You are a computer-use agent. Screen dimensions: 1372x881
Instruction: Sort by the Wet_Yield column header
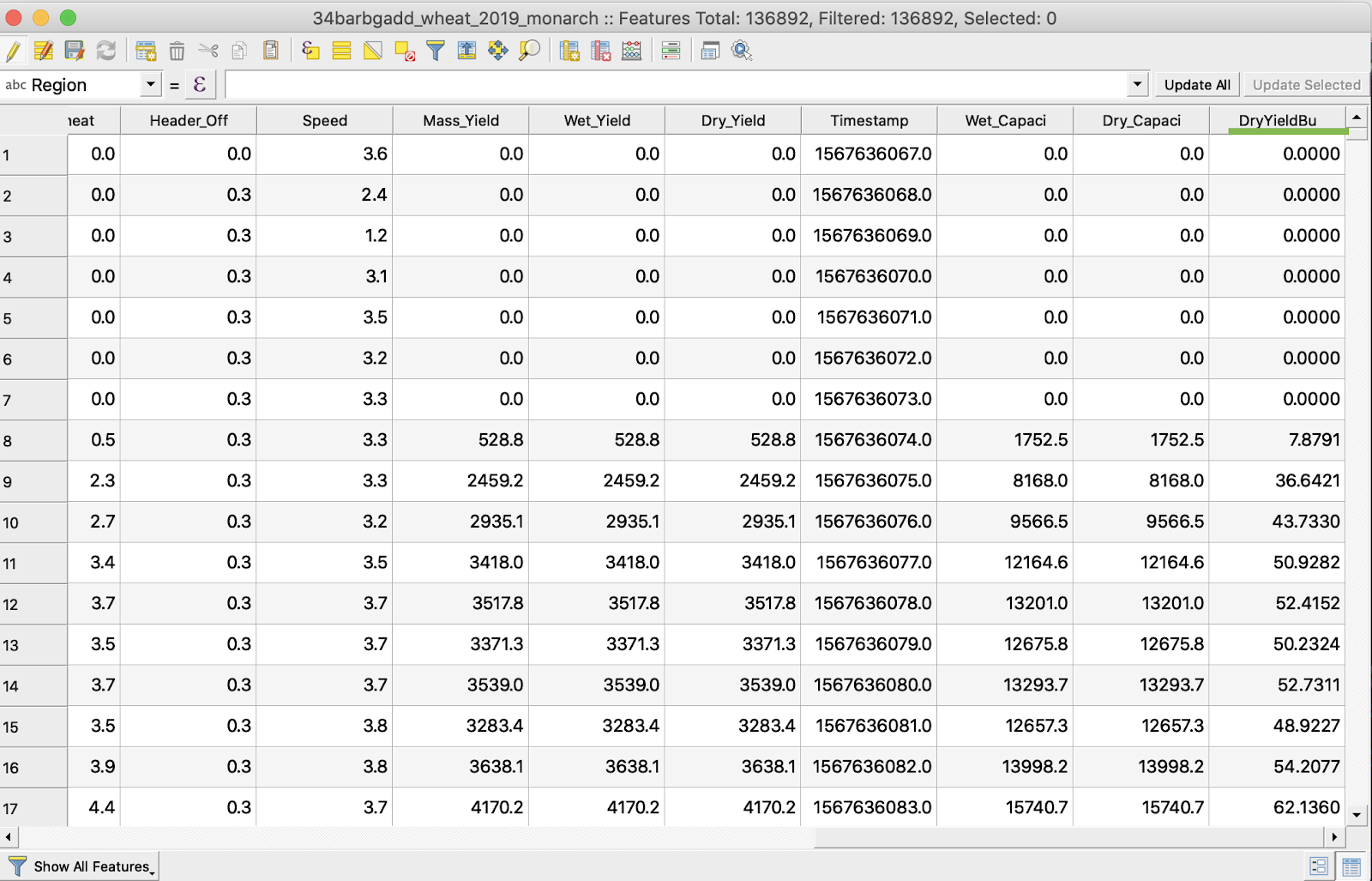[597, 120]
